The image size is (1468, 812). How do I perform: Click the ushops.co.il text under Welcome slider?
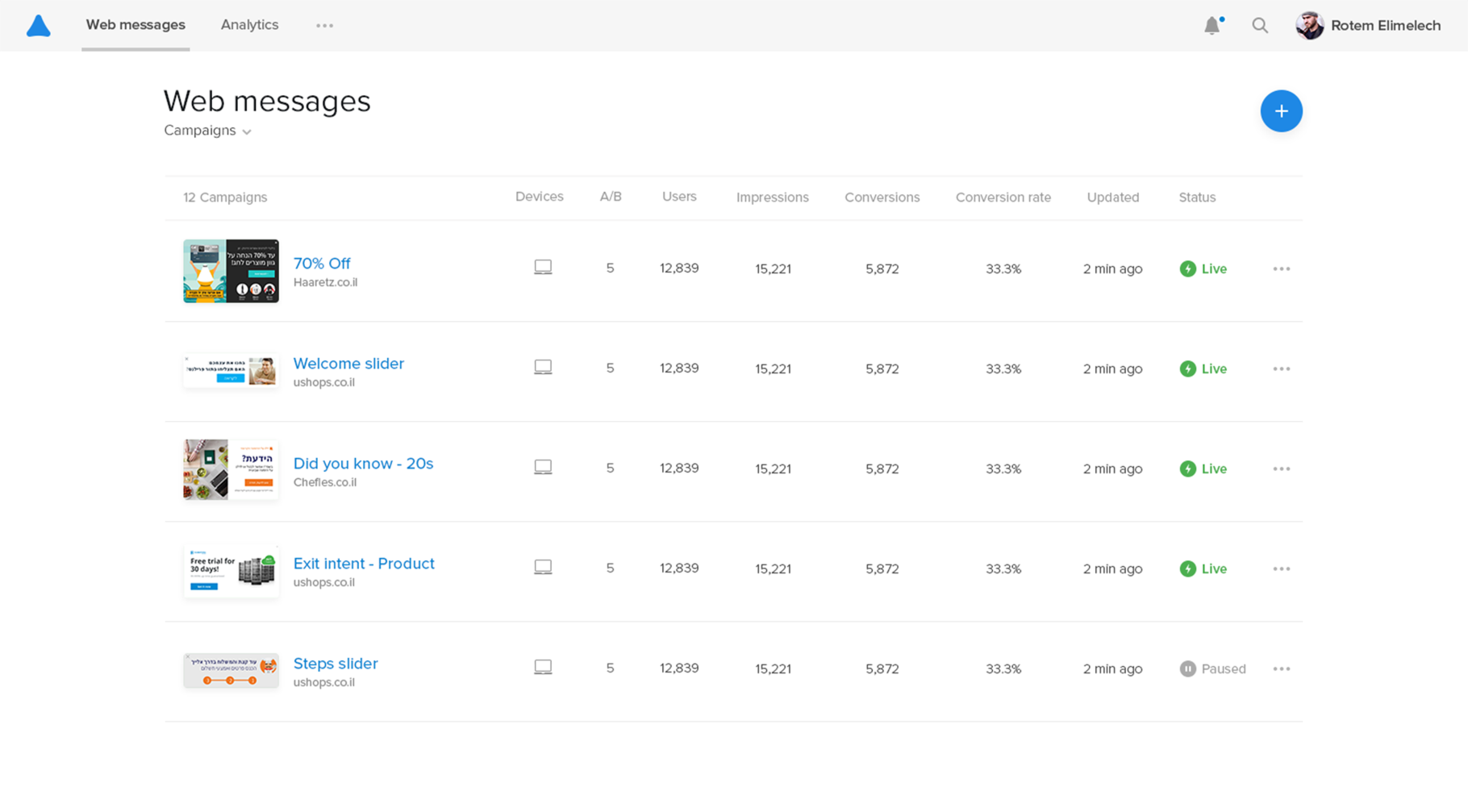click(x=323, y=382)
